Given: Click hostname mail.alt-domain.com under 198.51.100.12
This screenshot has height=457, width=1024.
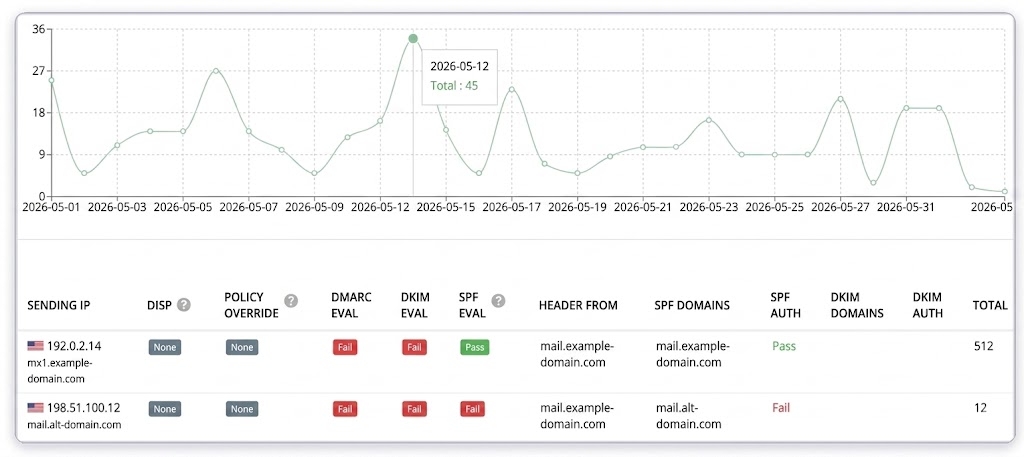Looking at the screenshot, I should (74, 424).
